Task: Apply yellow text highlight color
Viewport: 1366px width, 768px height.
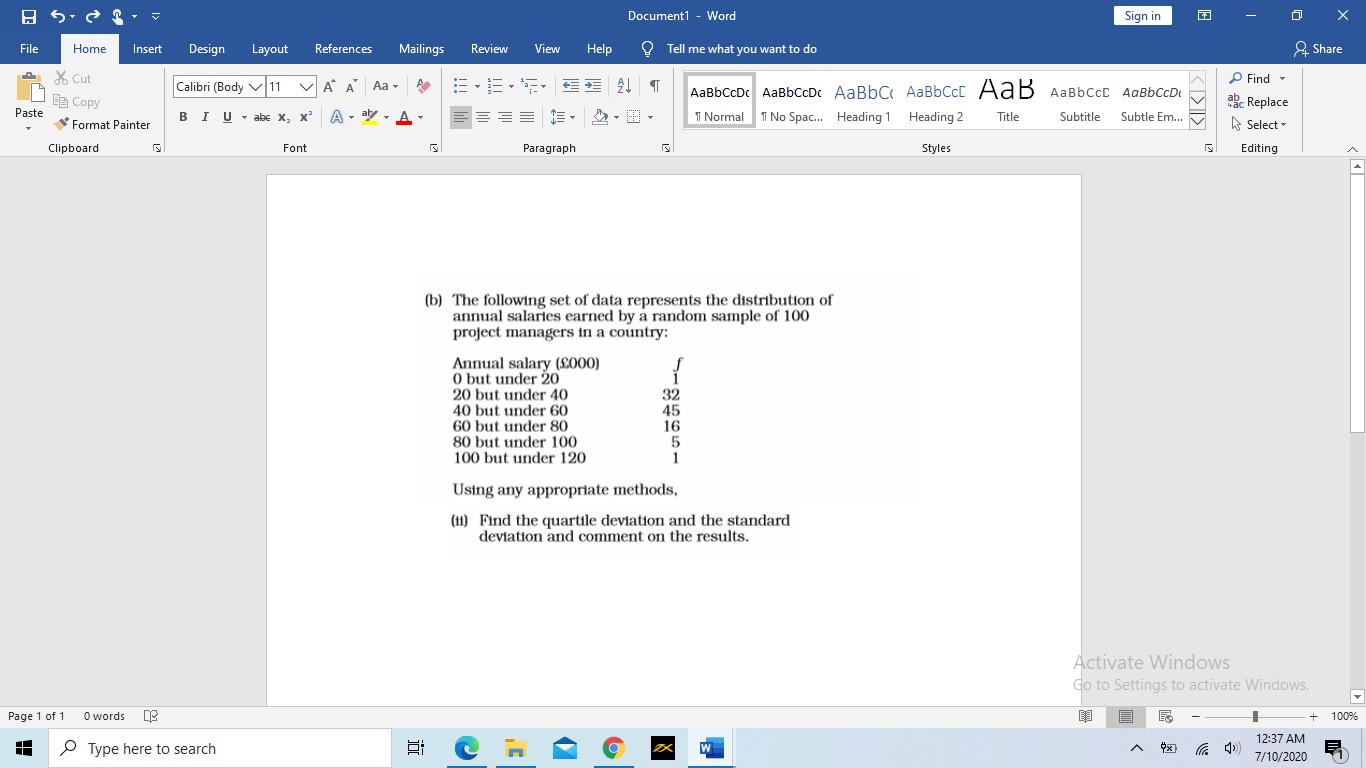Action: tap(370, 117)
